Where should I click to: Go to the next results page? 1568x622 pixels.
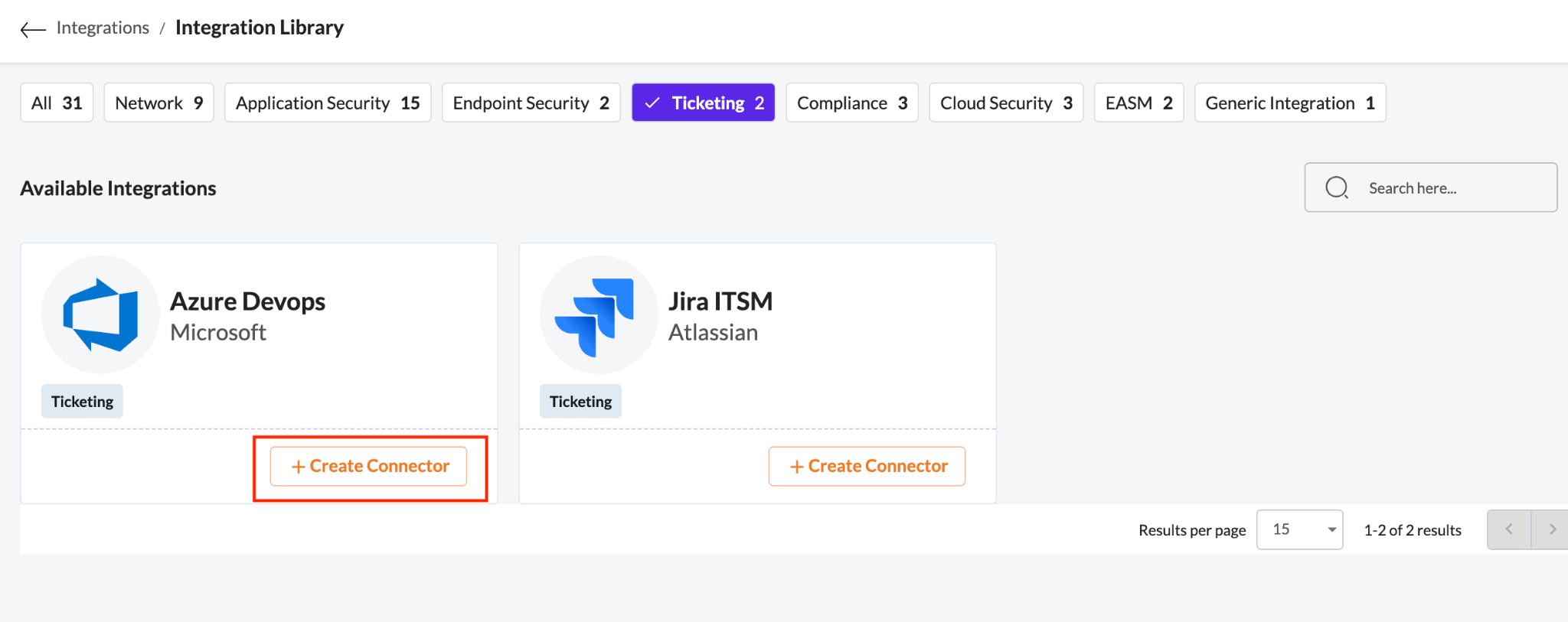click(x=1551, y=529)
